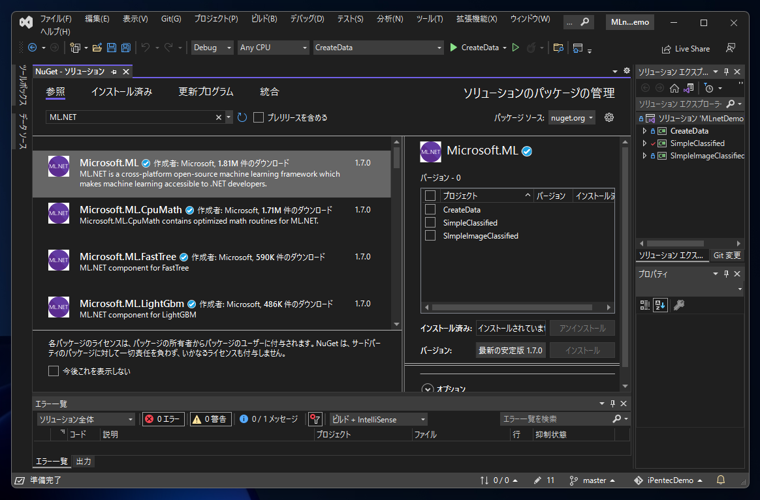
Task: Start without debugging via the outlined play icon
Action: tap(516, 47)
